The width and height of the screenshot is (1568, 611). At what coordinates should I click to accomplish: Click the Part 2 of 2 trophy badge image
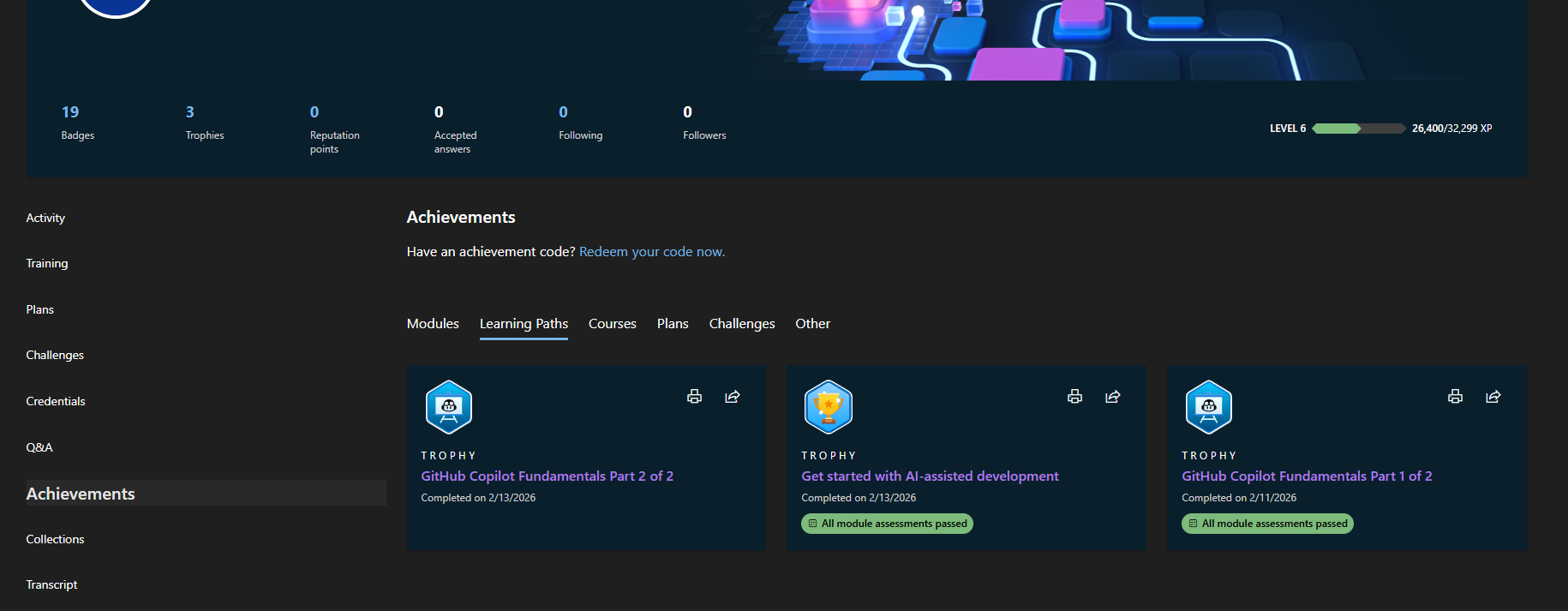coord(449,407)
